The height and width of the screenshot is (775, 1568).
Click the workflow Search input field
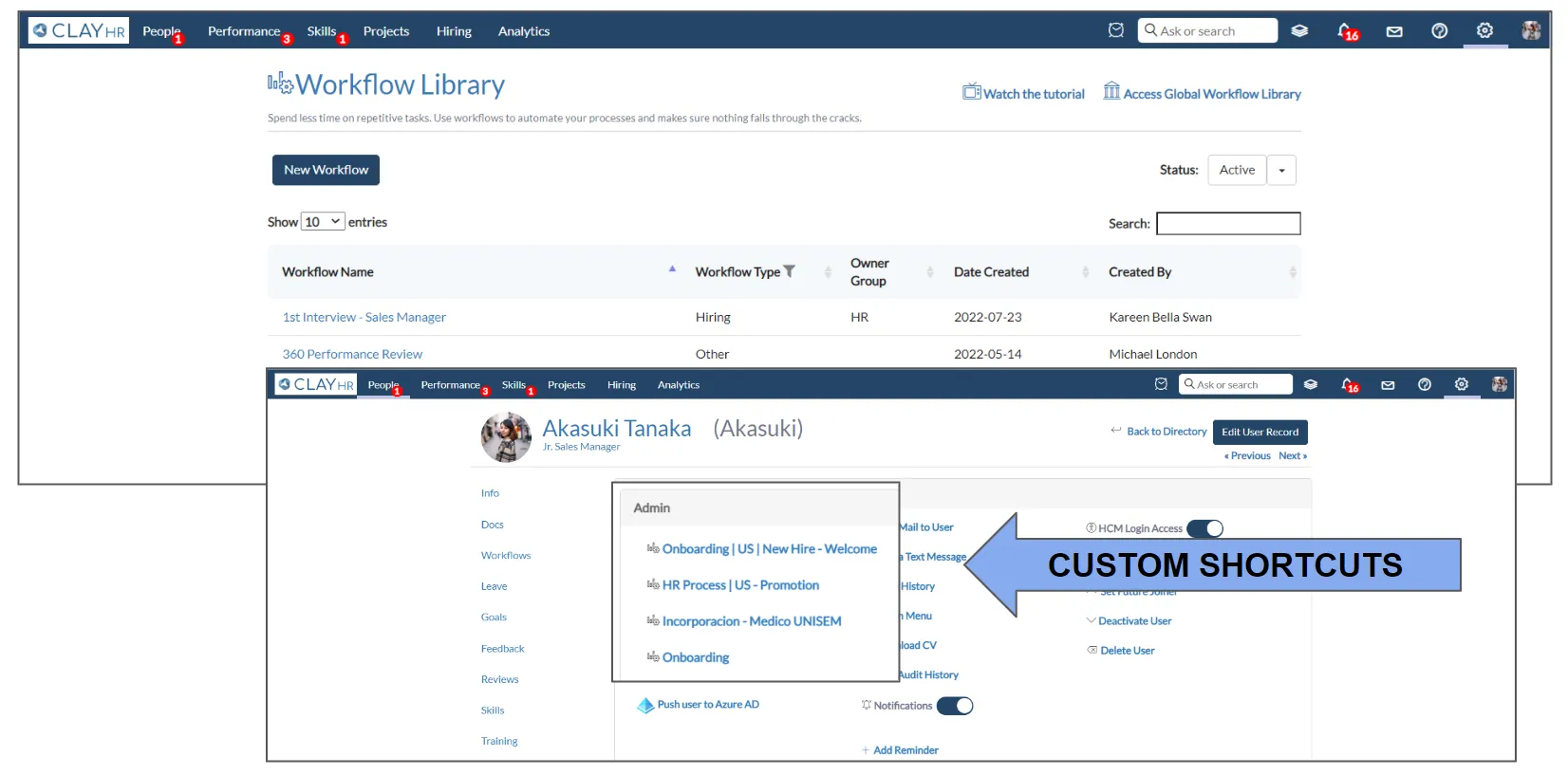click(x=1228, y=224)
